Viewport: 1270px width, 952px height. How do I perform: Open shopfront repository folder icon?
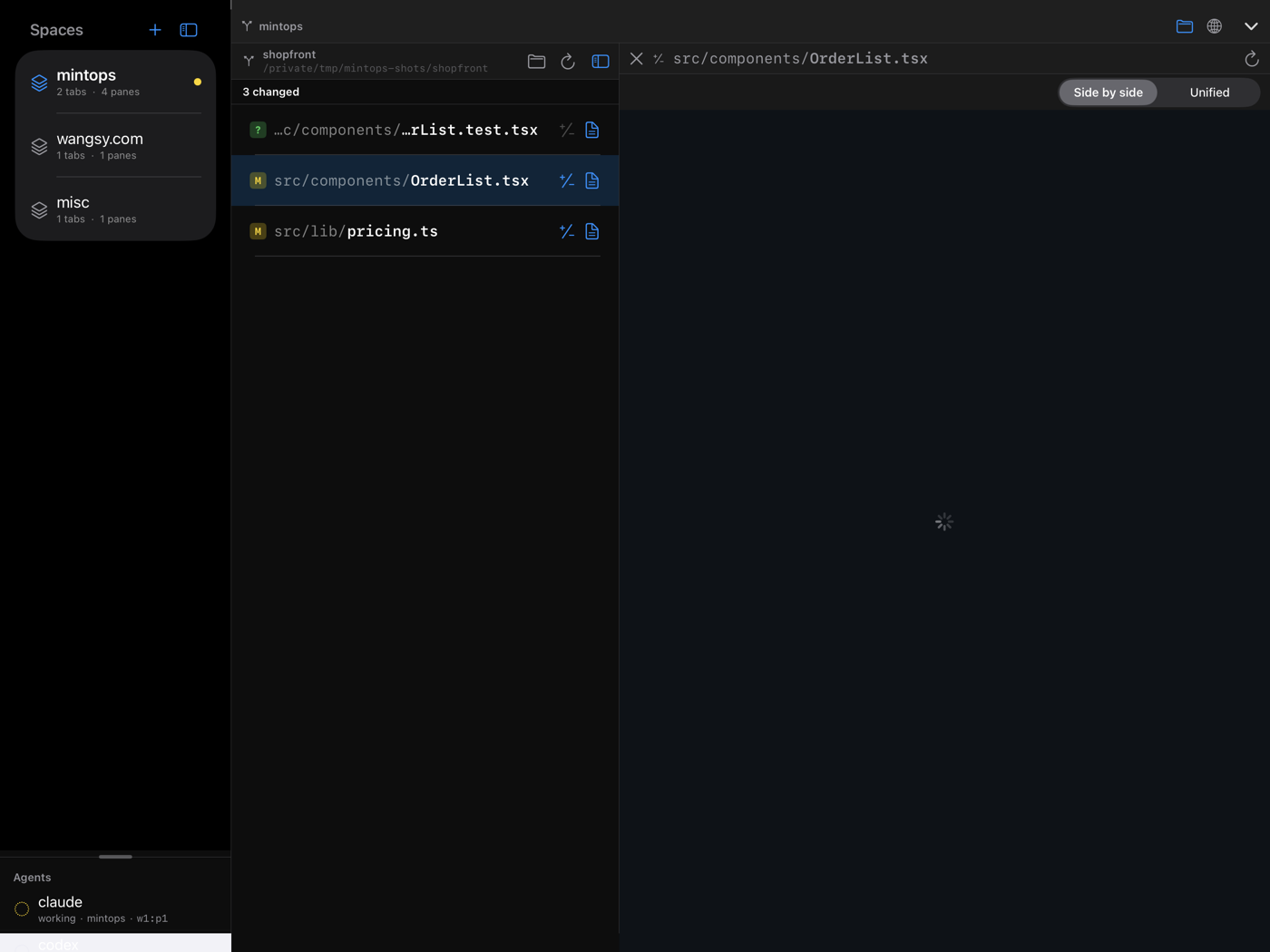point(536,62)
